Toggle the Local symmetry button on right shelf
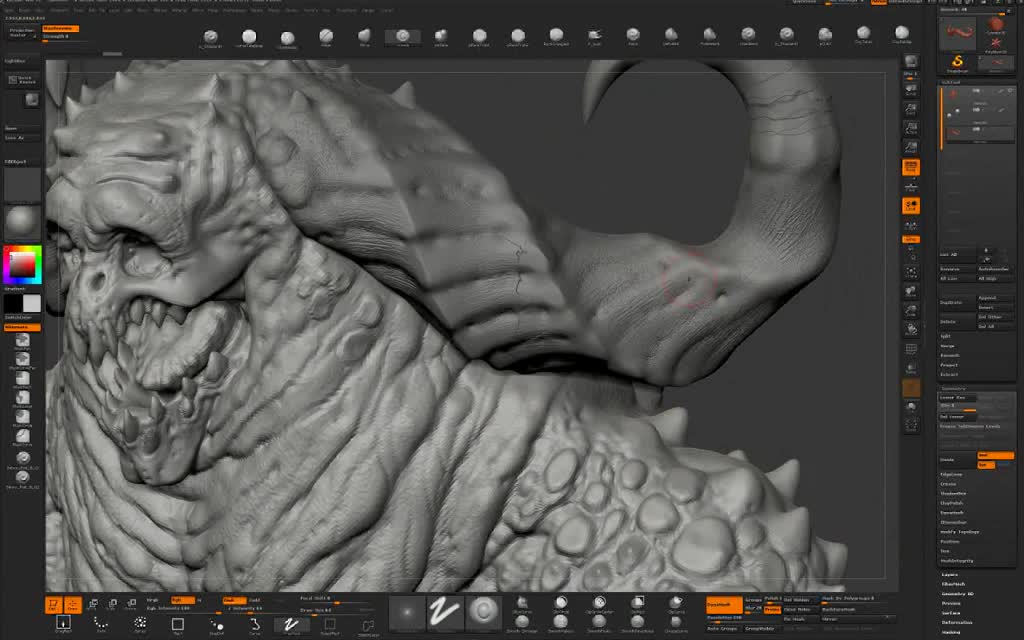Image resolution: width=1024 pixels, height=640 pixels. [x=911, y=206]
